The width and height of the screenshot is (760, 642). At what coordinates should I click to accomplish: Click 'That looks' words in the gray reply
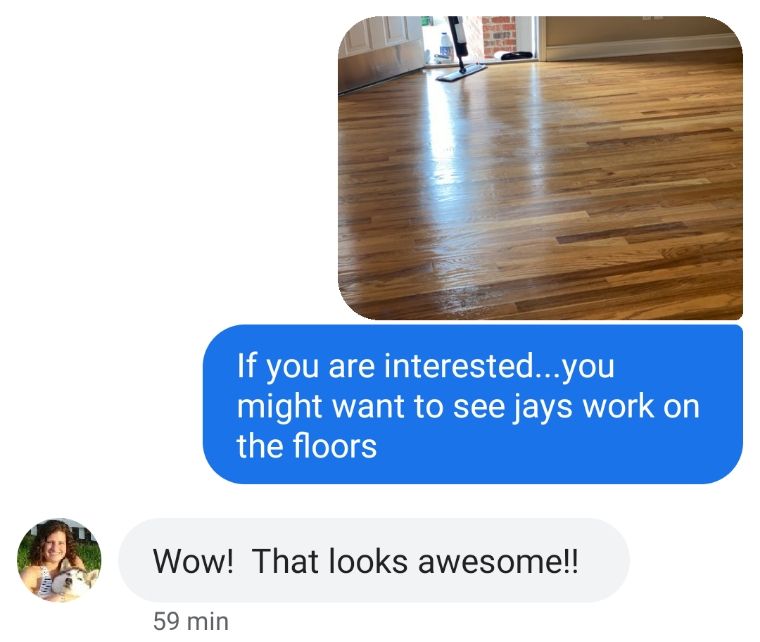[330, 561]
